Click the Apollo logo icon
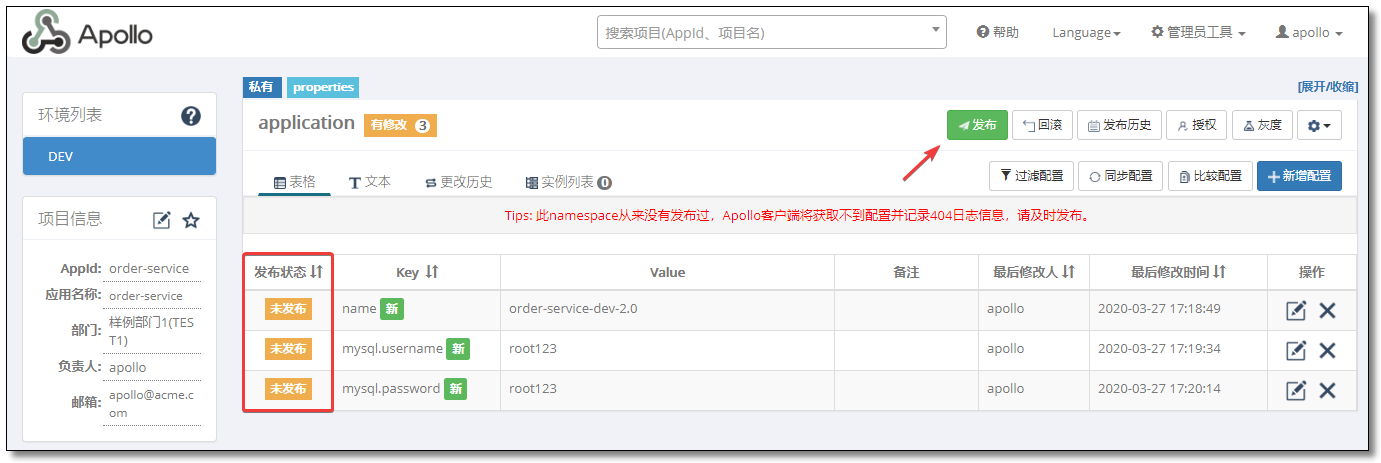 click(45, 34)
